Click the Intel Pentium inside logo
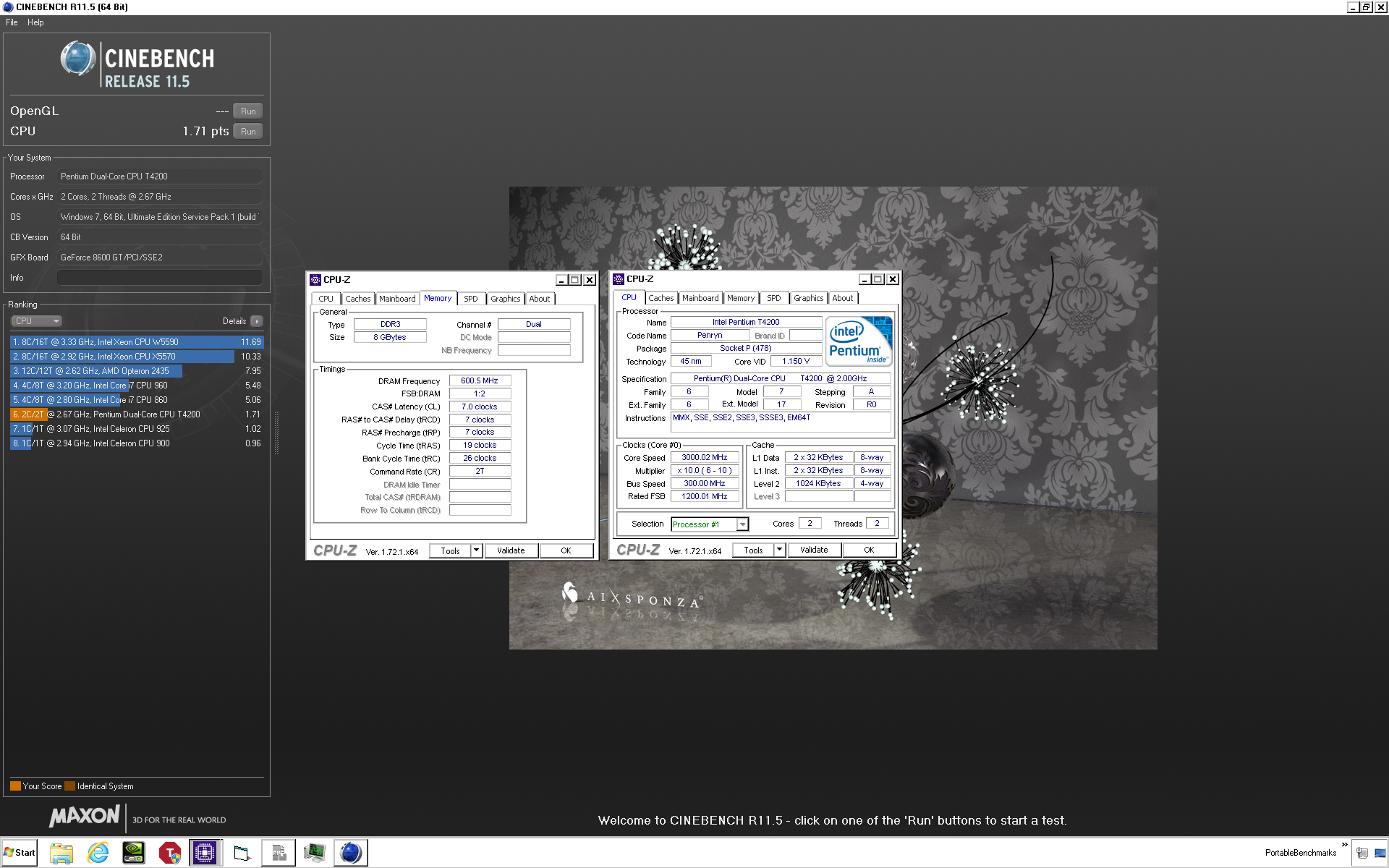 point(859,341)
